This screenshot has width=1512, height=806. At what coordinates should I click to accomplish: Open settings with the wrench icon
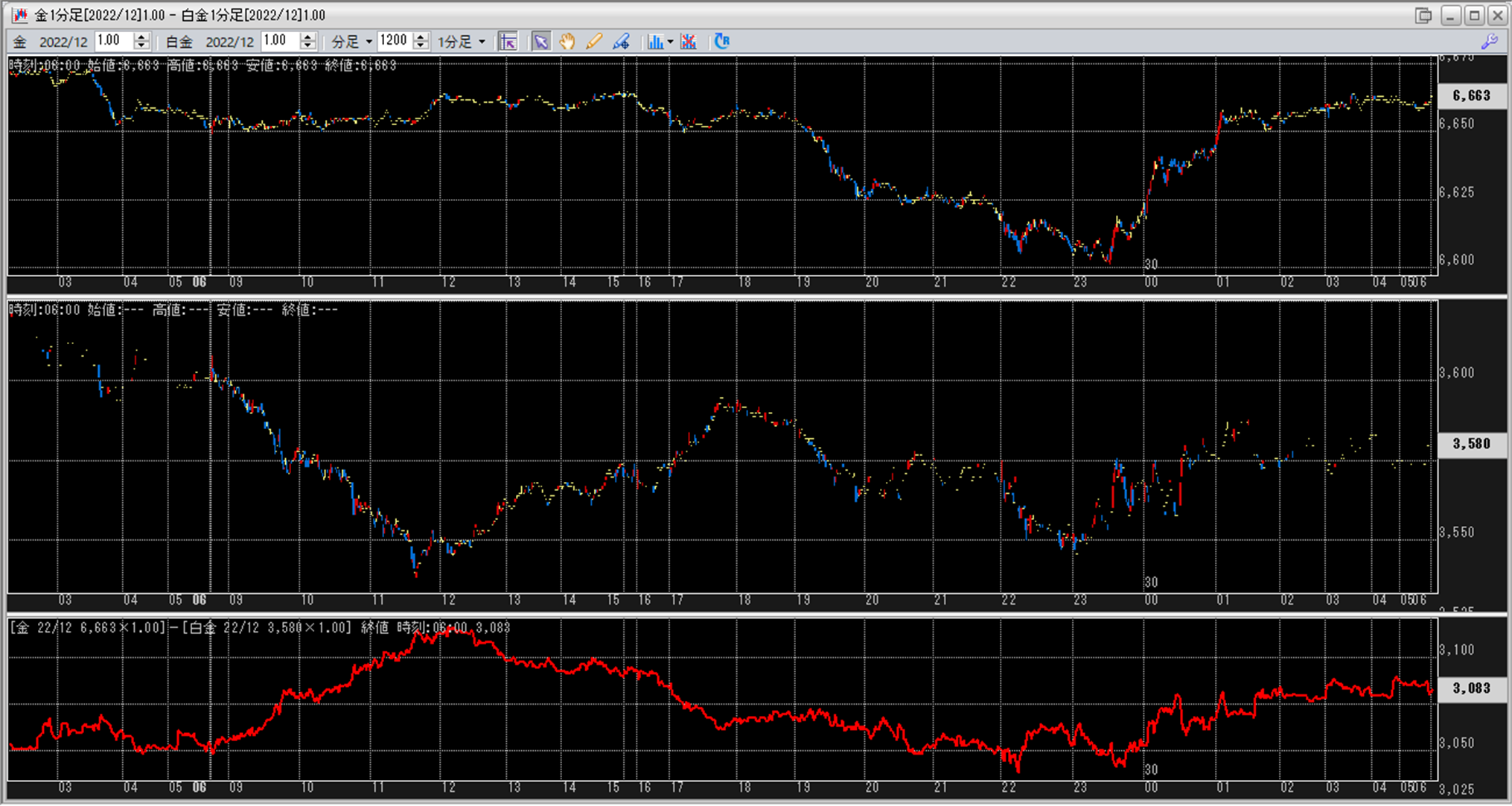1489,42
